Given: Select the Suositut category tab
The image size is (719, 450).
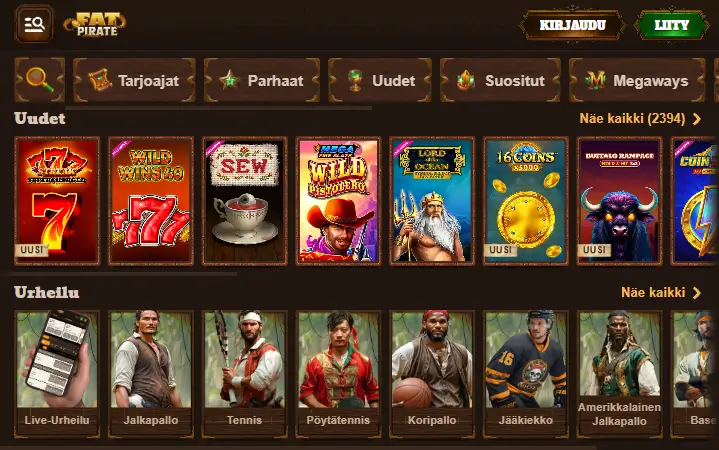Looking at the screenshot, I should tap(500, 80).
